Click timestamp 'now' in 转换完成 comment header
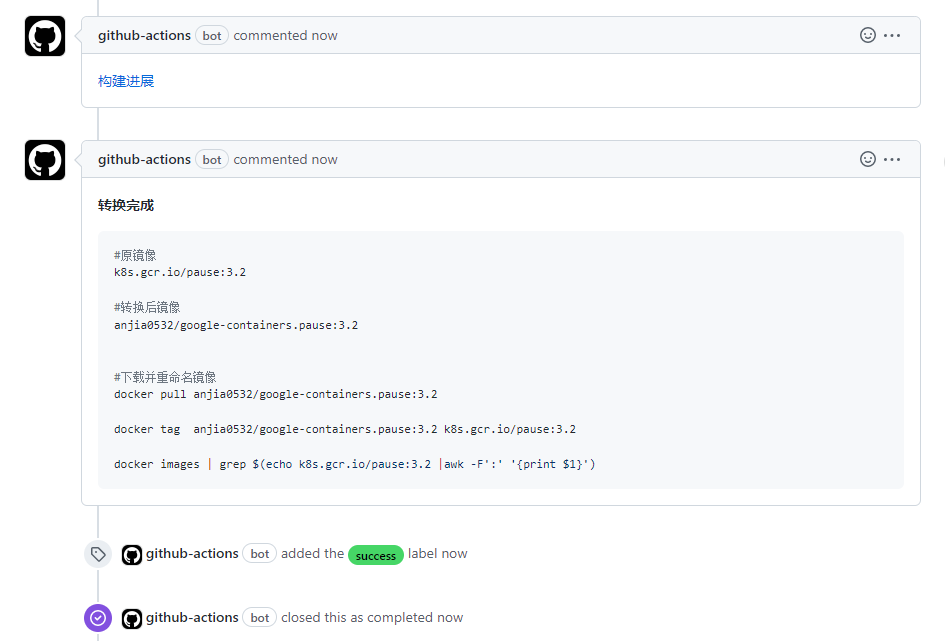This screenshot has height=641, width=945. (x=324, y=159)
